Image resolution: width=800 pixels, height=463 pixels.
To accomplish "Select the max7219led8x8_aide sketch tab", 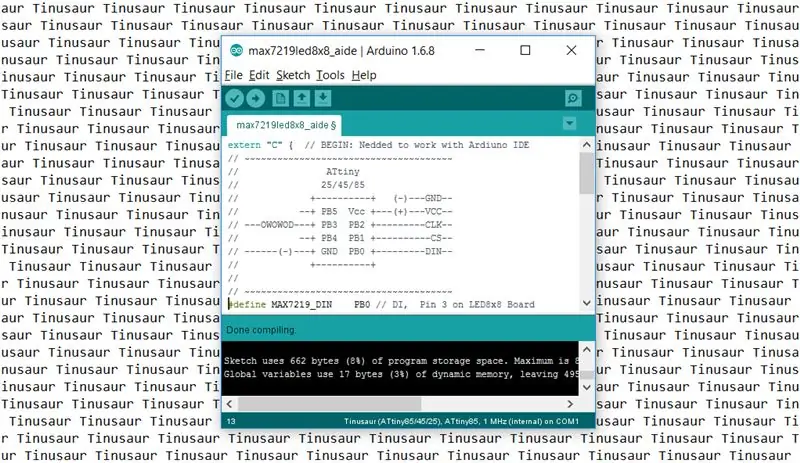I will pyautogui.click(x=285, y=125).
